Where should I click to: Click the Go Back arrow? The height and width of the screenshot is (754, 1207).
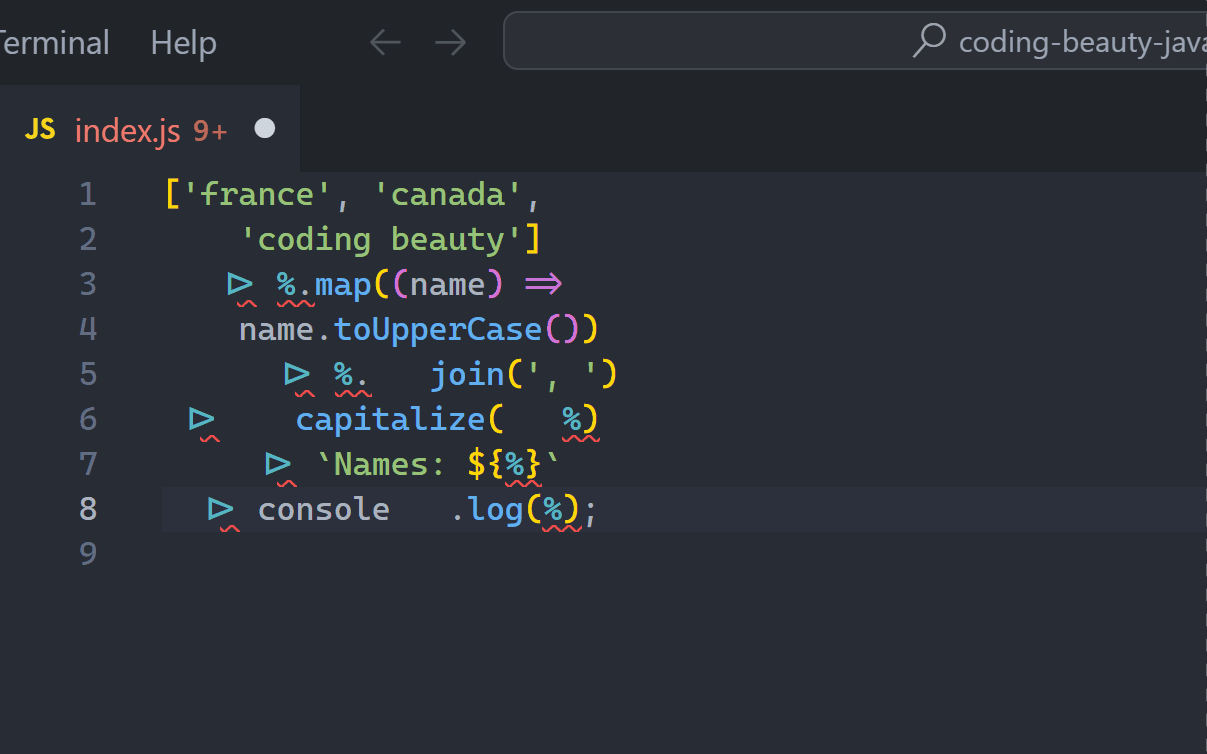pos(385,42)
